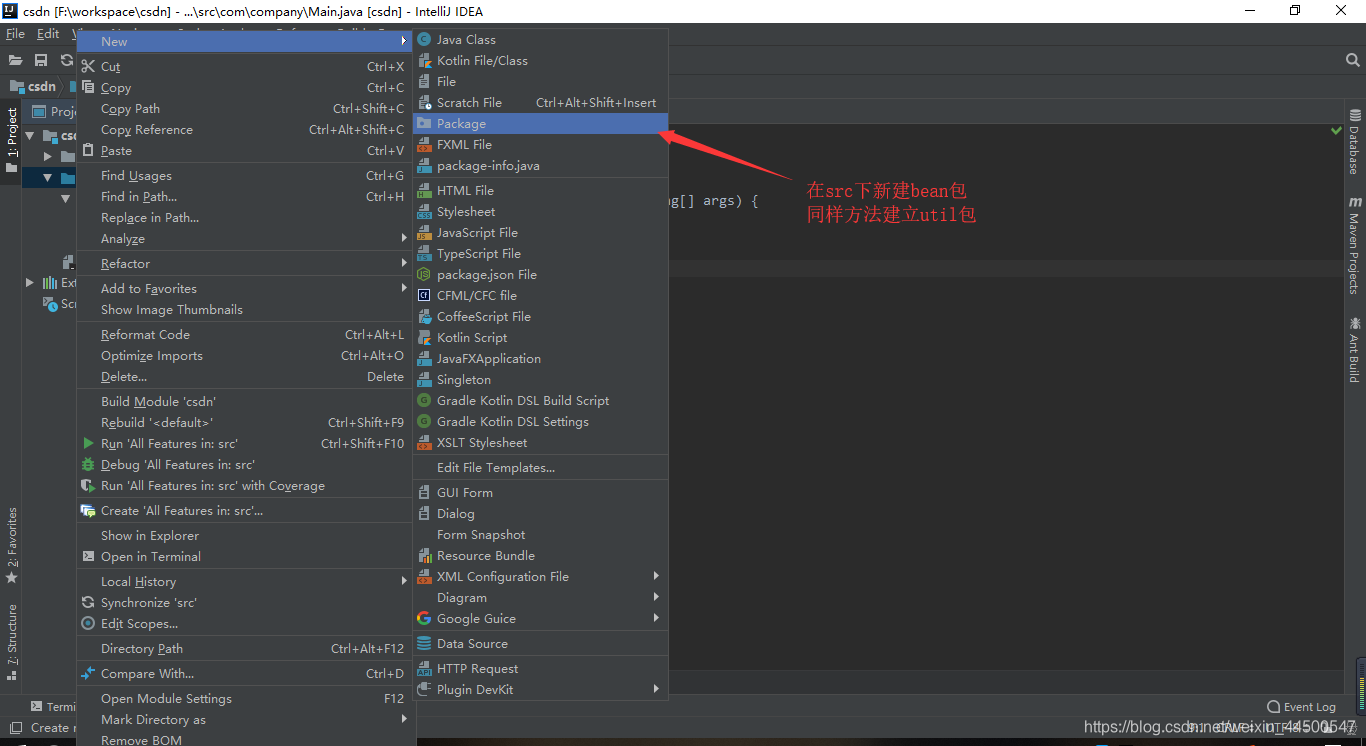
Task: Choose Reformat Code
Action: 245,334
